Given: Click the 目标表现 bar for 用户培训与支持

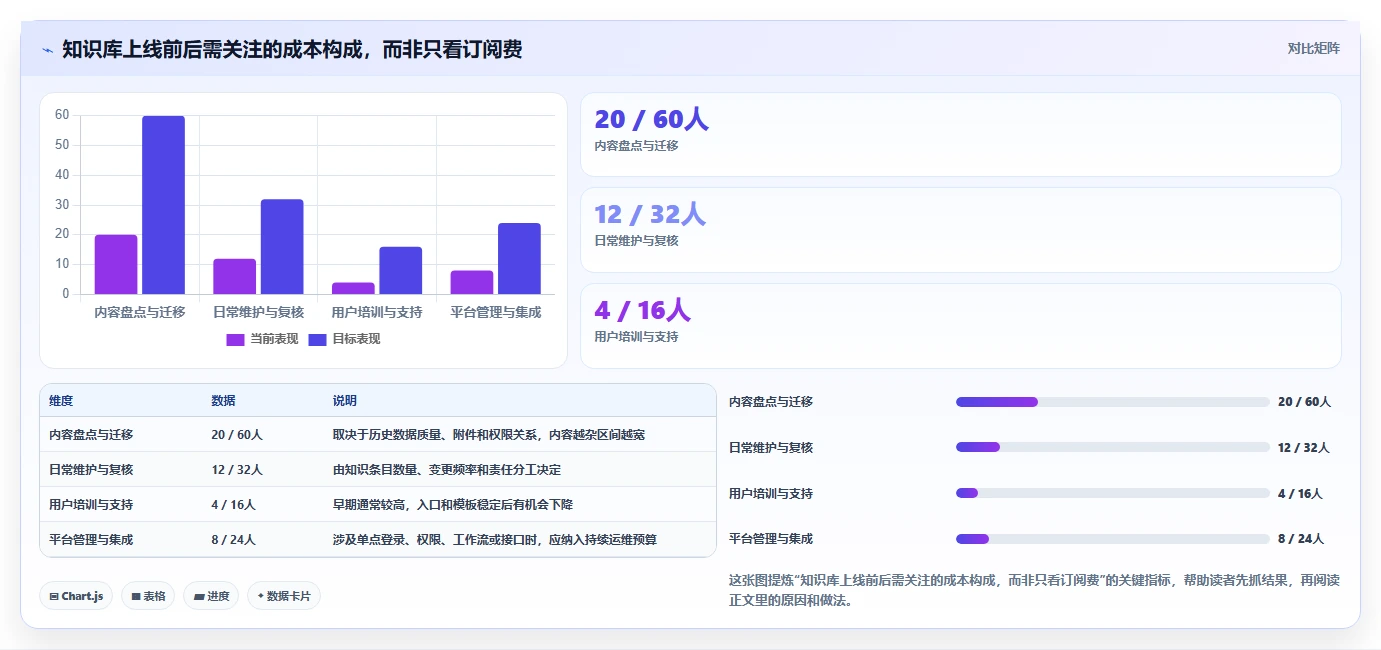Looking at the screenshot, I should (400, 270).
